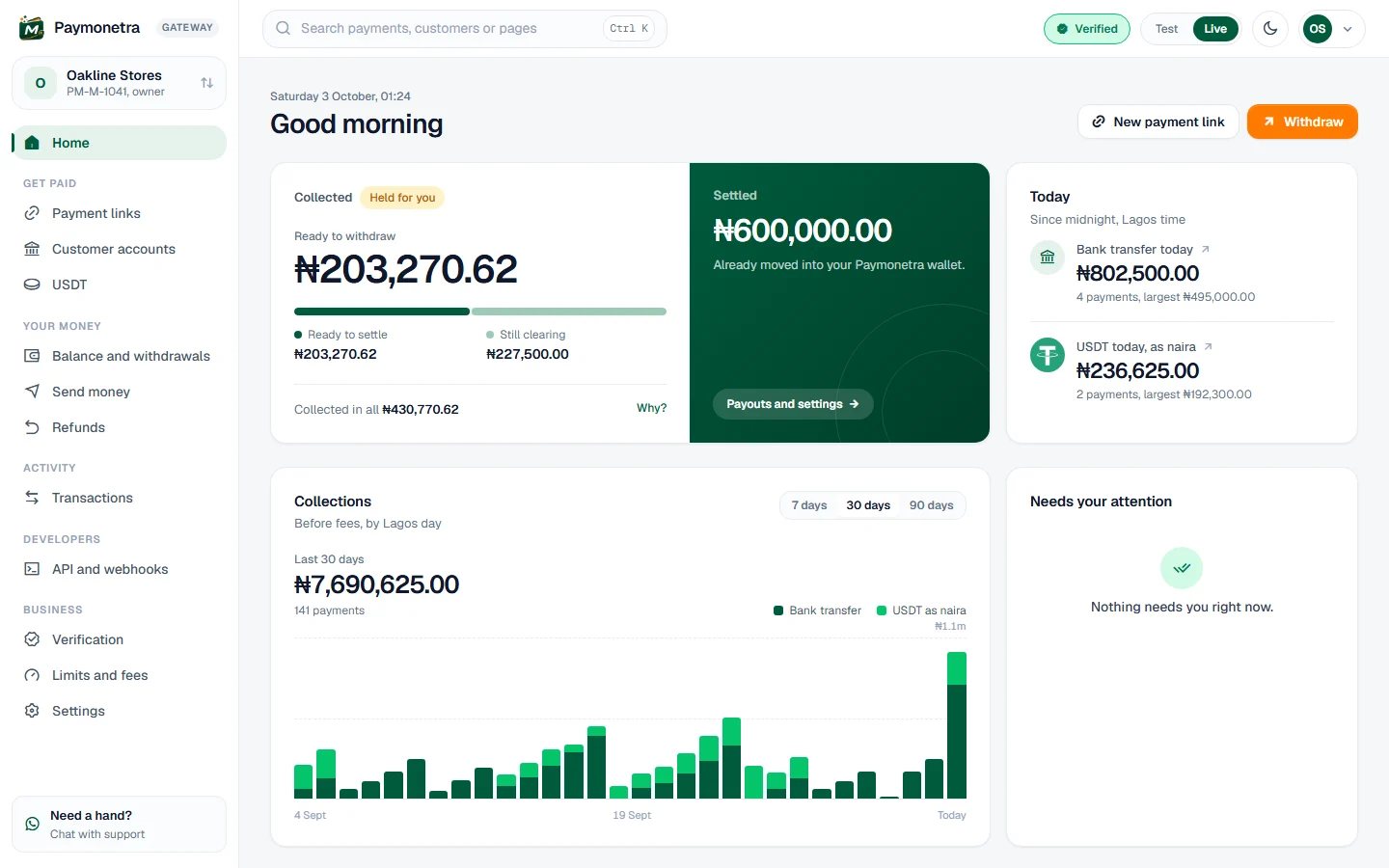
Task: Click the Bank transfer legend swatch
Action: [778, 610]
